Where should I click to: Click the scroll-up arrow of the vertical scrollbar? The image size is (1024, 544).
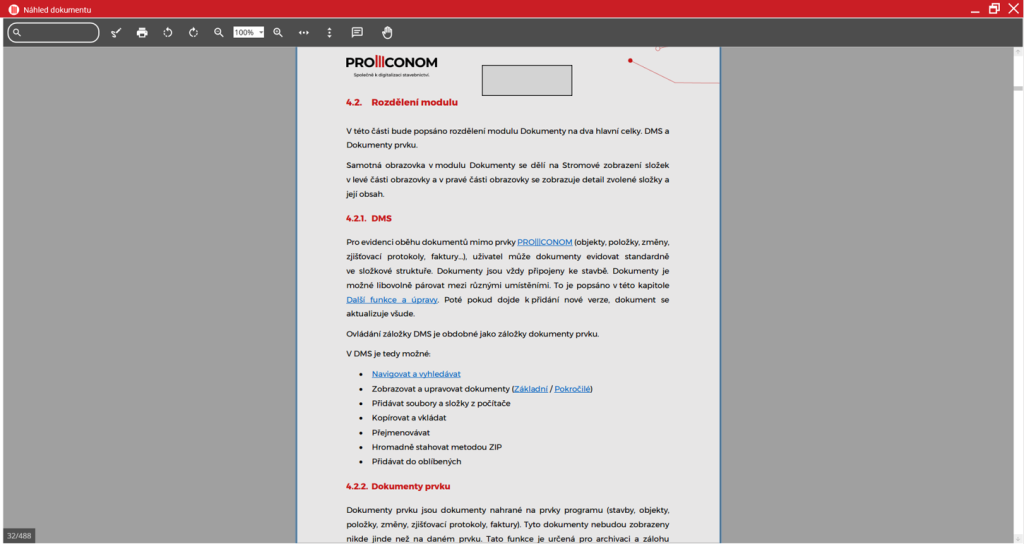click(x=1018, y=51)
